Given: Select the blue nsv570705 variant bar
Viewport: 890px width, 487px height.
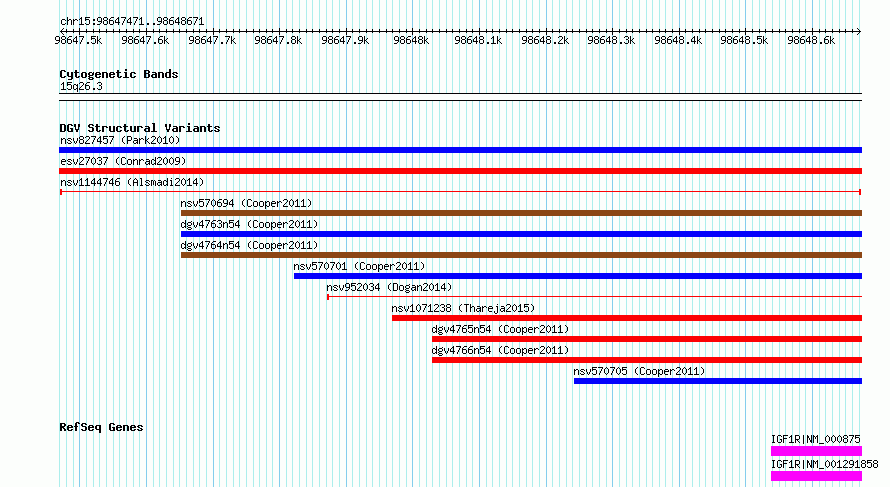Looking at the screenshot, I should pos(717,381).
